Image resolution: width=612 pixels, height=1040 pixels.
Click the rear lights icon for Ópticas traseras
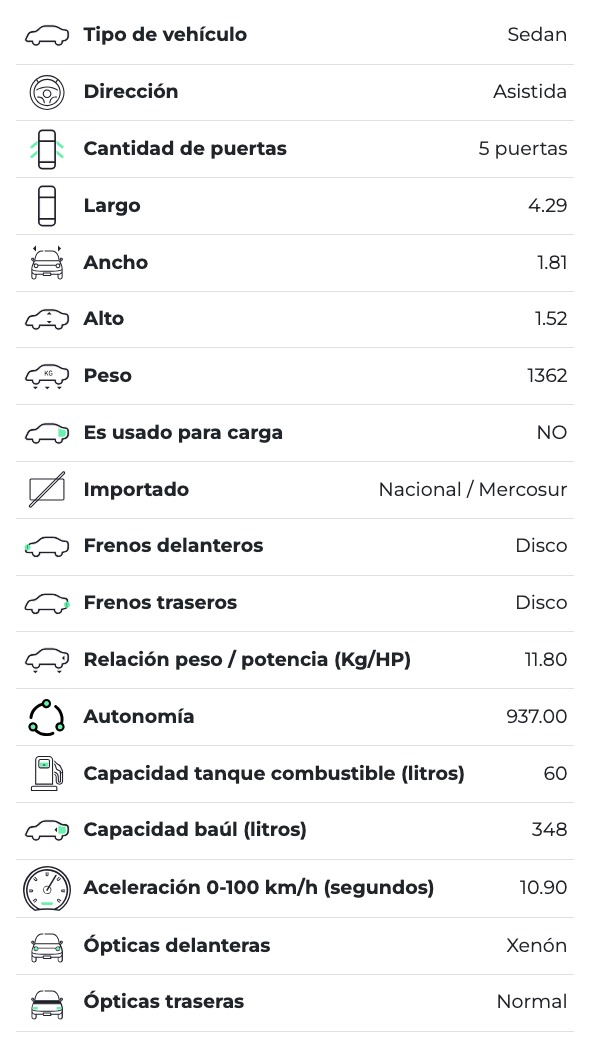[47, 1003]
